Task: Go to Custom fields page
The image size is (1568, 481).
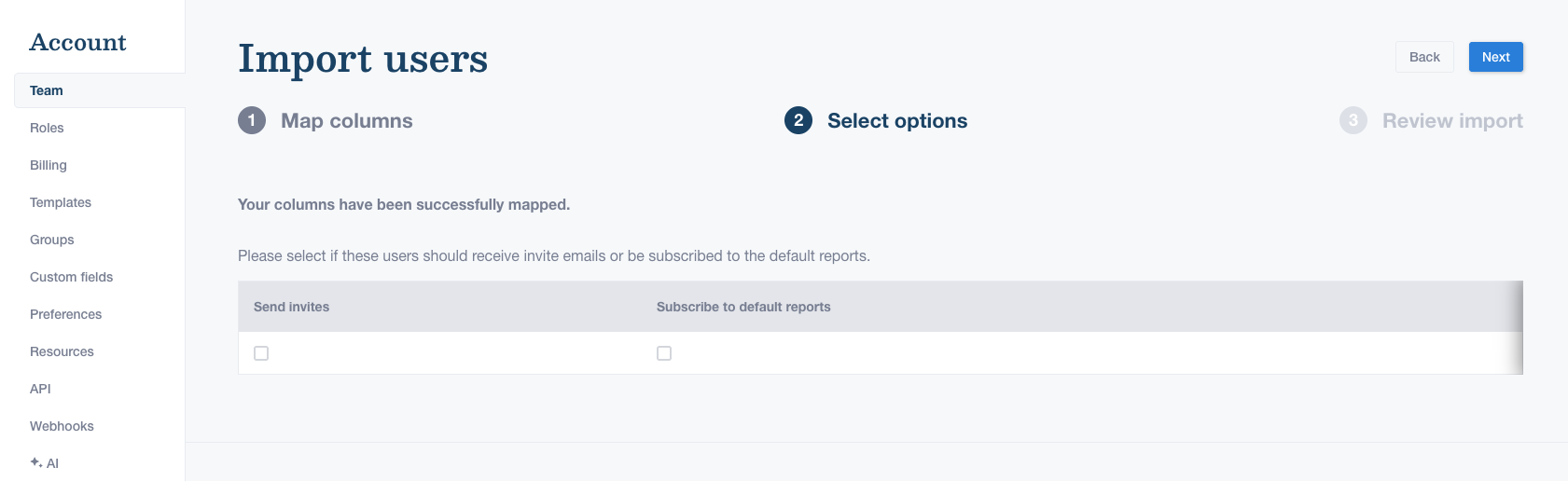Action: pos(71,277)
